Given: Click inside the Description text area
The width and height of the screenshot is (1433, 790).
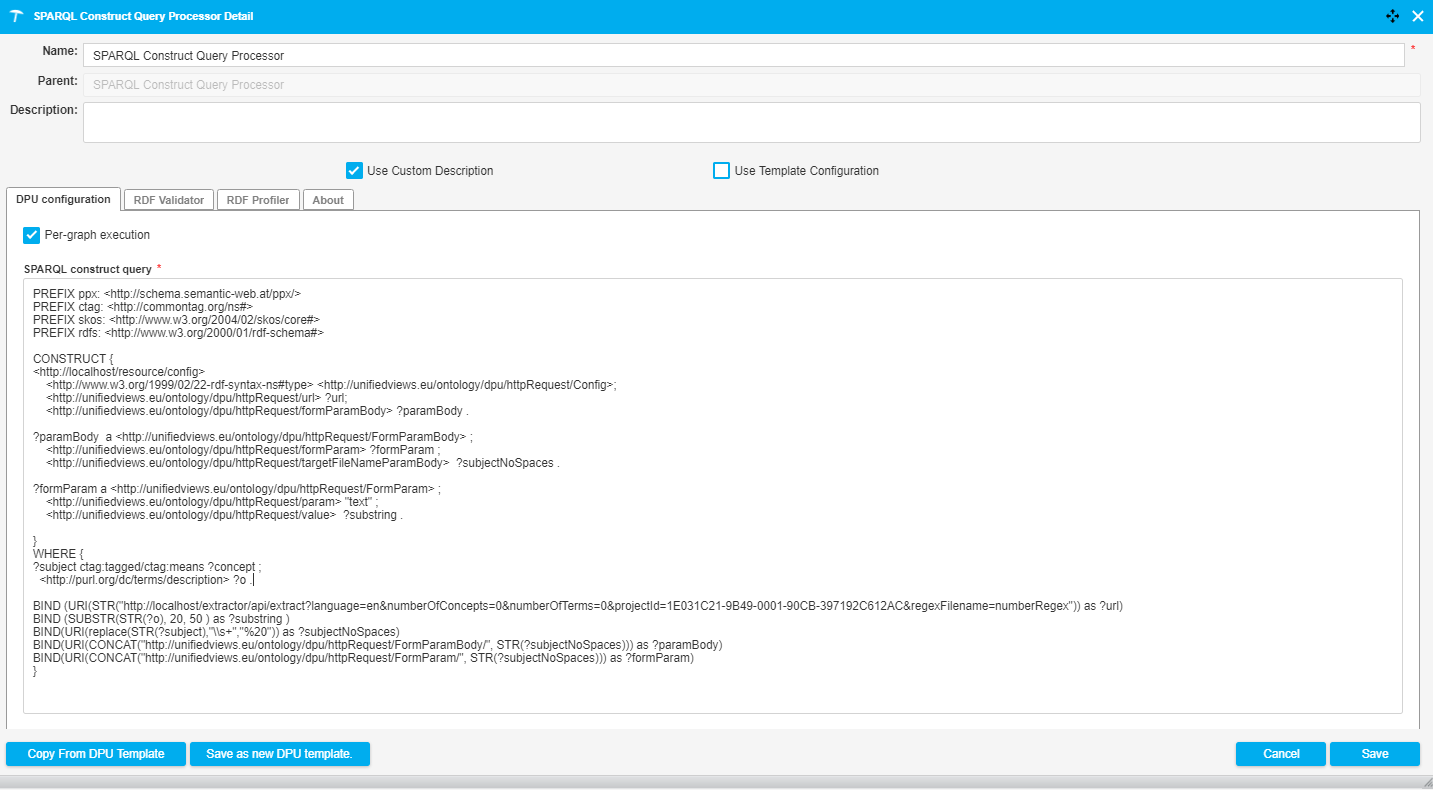Looking at the screenshot, I should (x=751, y=122).
